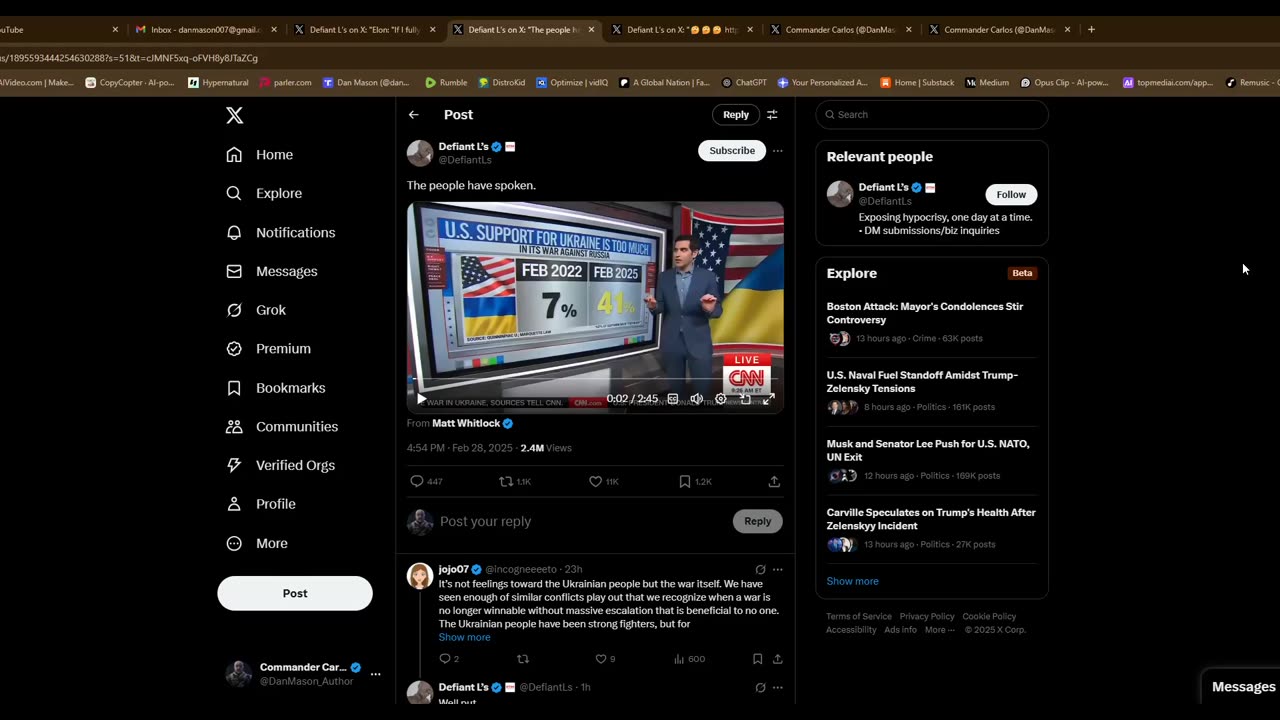Image resolution: width=1280 pixels, height=720 pixels.
Task: Click the gray Reply submit button
Action: click(x=757, y=521)
